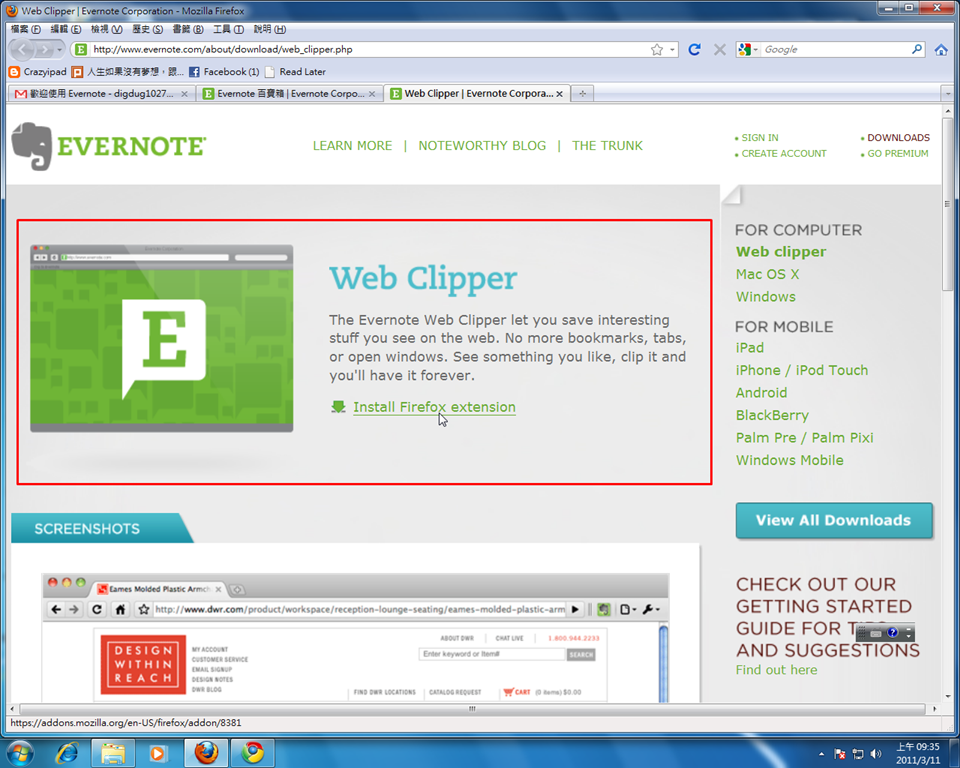Open the list all tabs dropdown
960x768 pixels.
pyautogui.click(x=948, y=94)
